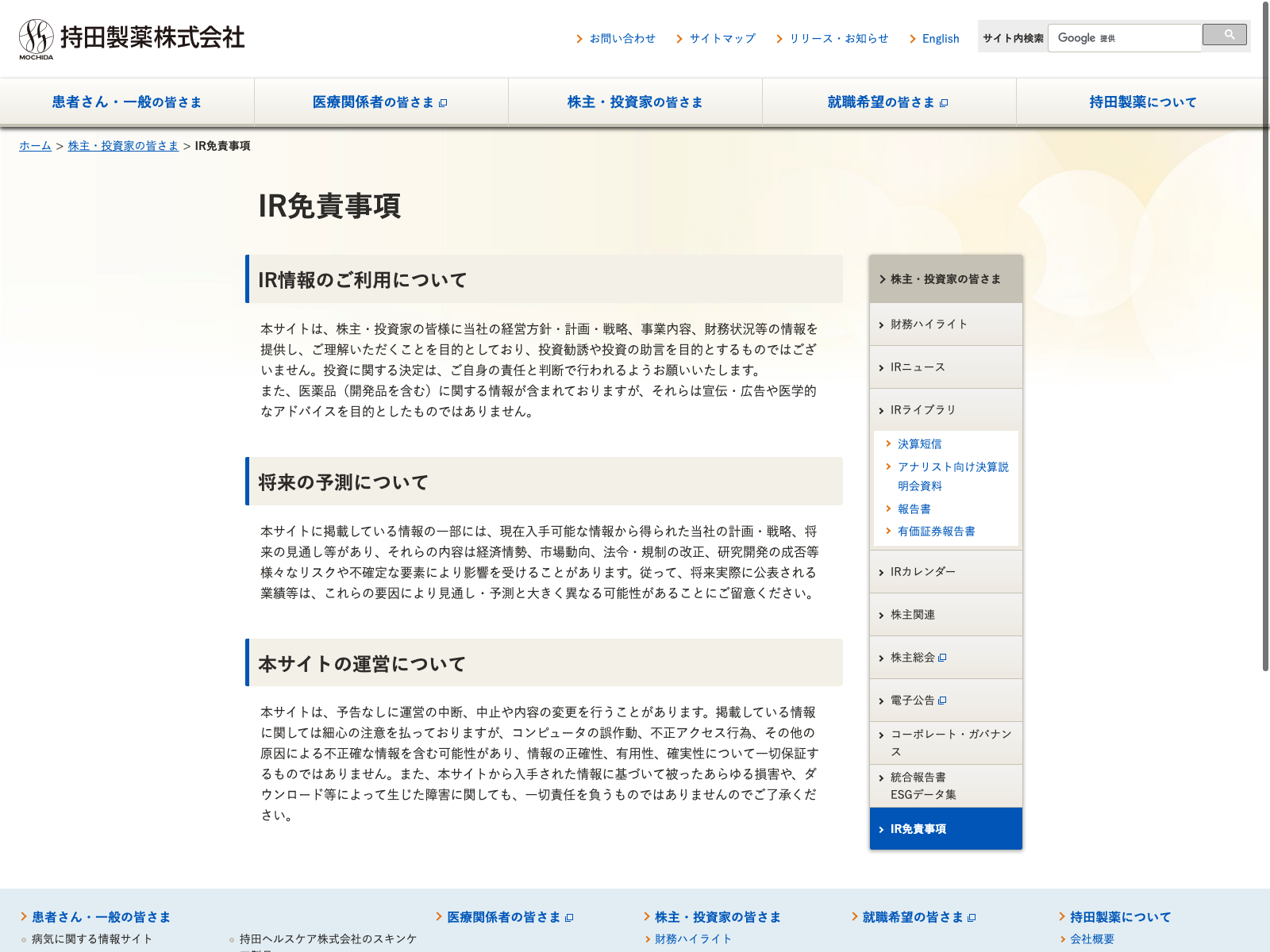Open the サイトマップ link
The image size is (1270, 952).
[x=722, y=39]
